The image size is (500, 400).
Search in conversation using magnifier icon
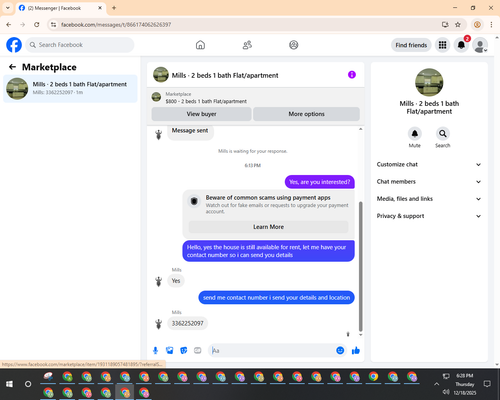[x=443, y=134]
